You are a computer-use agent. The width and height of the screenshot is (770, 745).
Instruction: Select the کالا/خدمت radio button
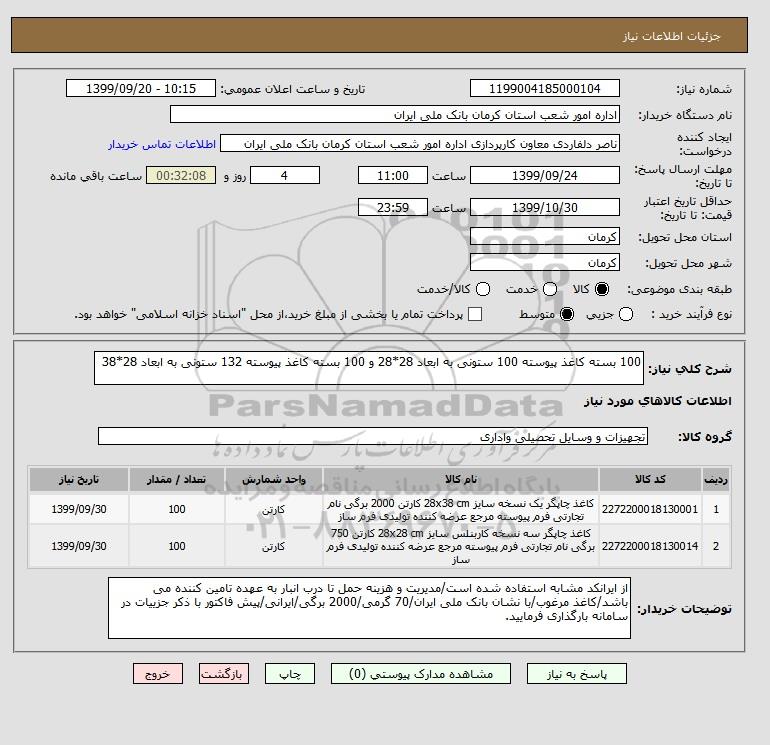point(483,289)
